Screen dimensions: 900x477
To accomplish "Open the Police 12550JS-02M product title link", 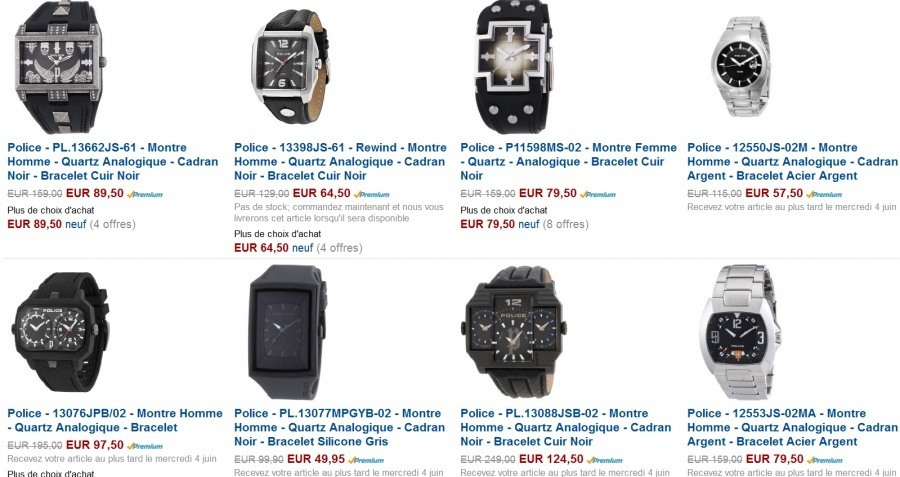I will (792, 161).
